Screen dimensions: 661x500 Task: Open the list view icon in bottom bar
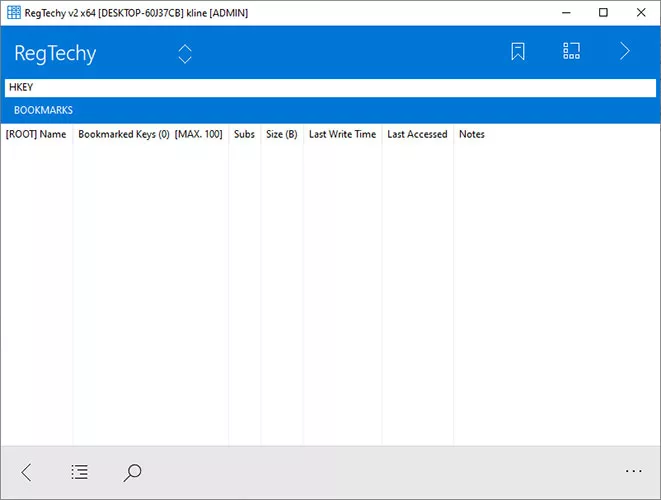(x=79, y=472)
